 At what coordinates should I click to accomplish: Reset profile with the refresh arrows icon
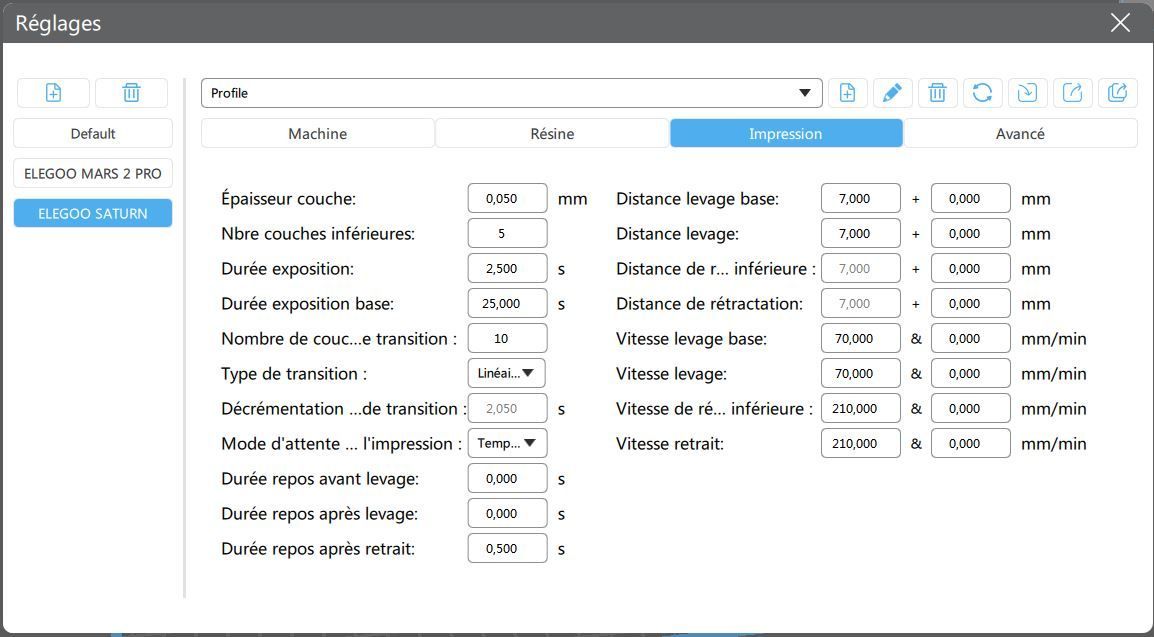coord(982,93)
